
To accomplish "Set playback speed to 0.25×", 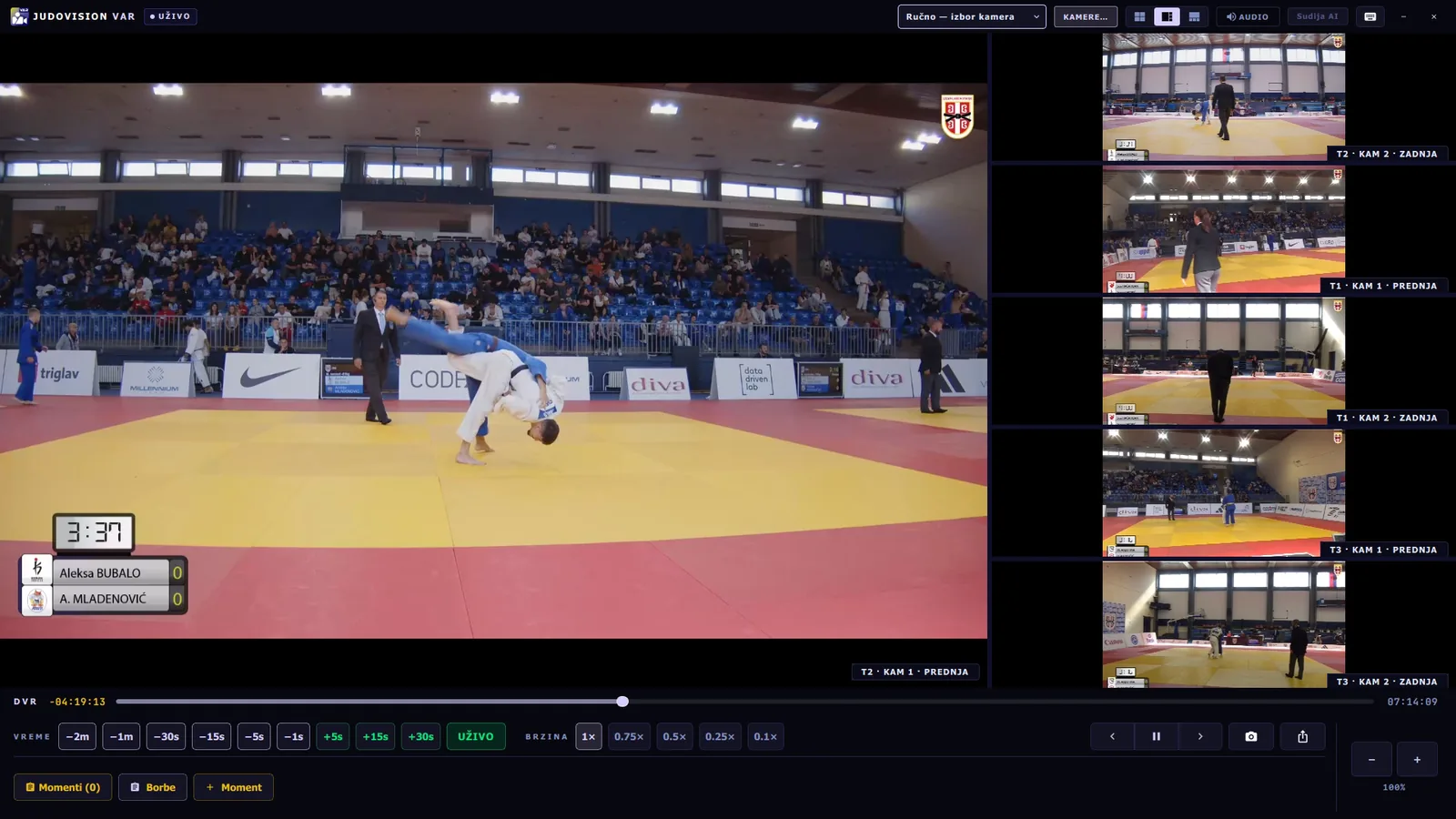I will point(720,736).
